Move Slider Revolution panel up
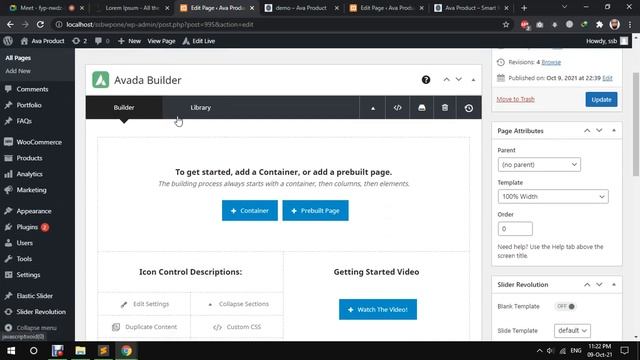The height and width of the screenshot is (360, 640). (x=587, y=284)
